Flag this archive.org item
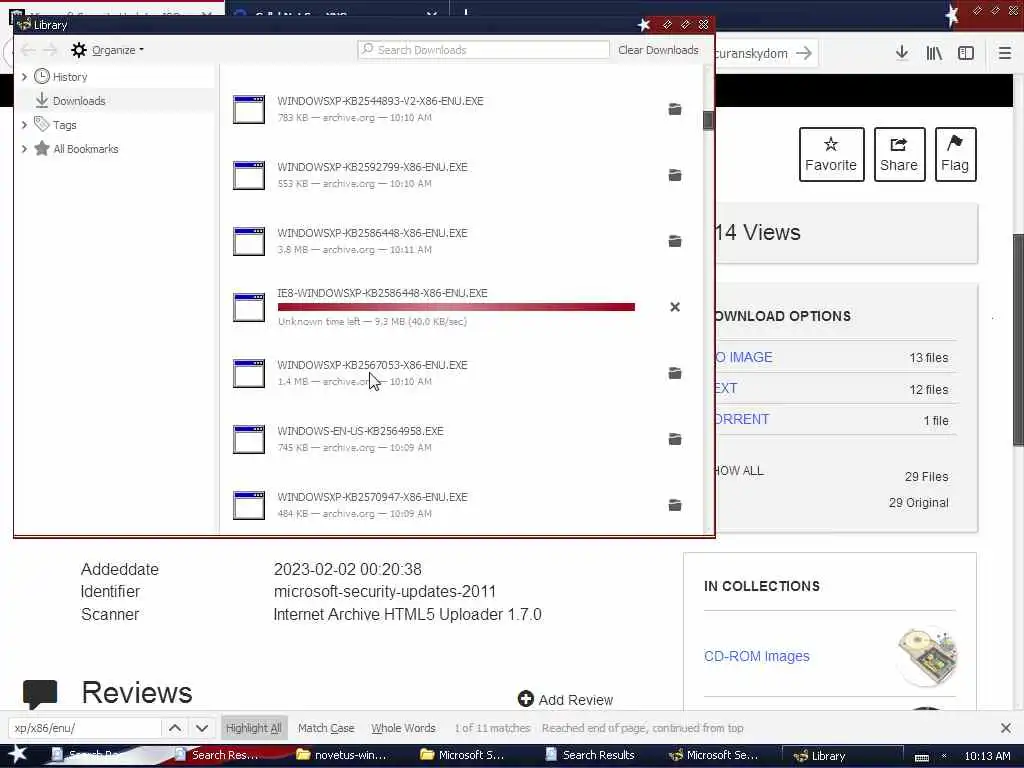1024x768 pixels. (x=955, y=154)
